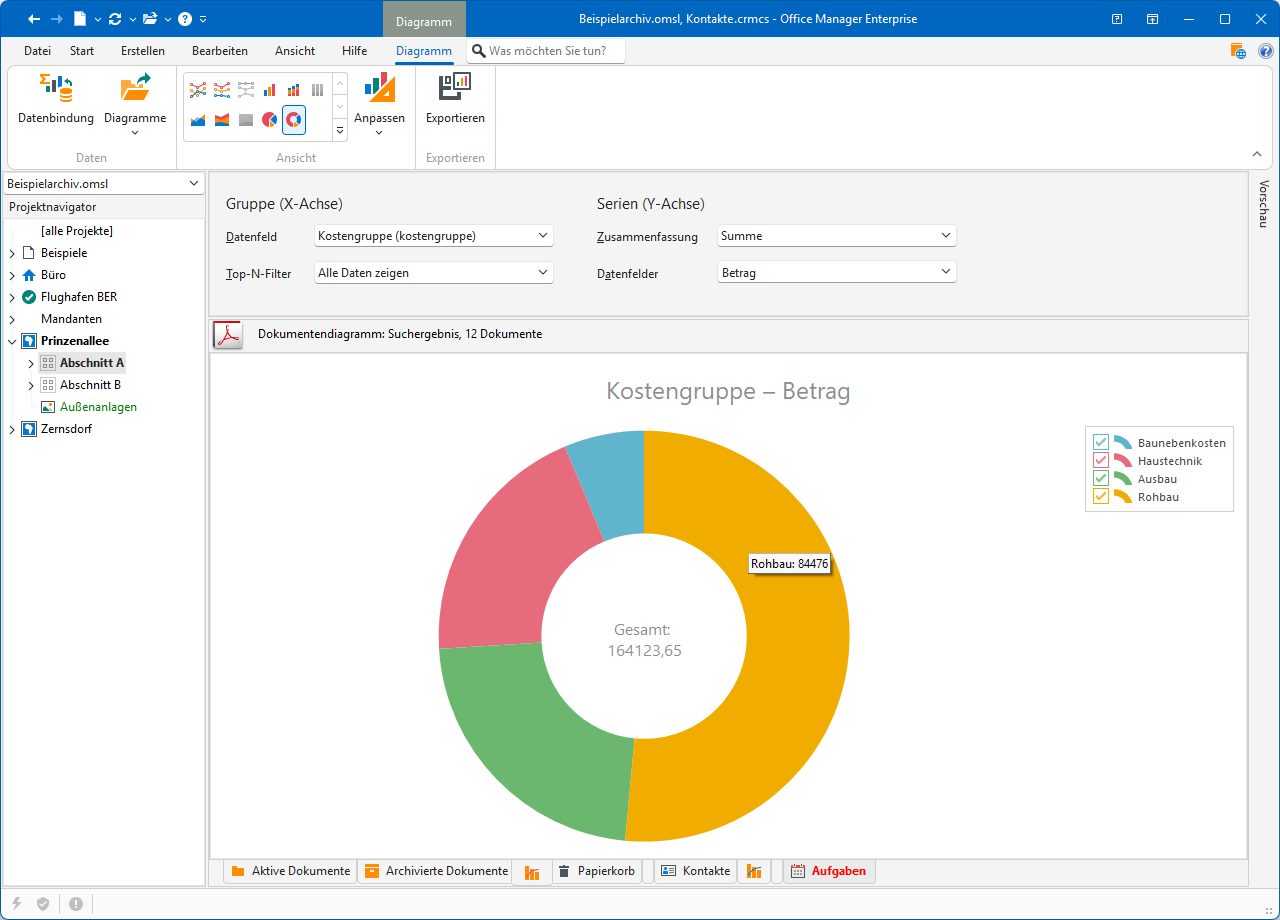Switch to the Erstellen ribbon tab
Image resolution: width=1280 pixels, height=920 pixels.
click(143, 51)
